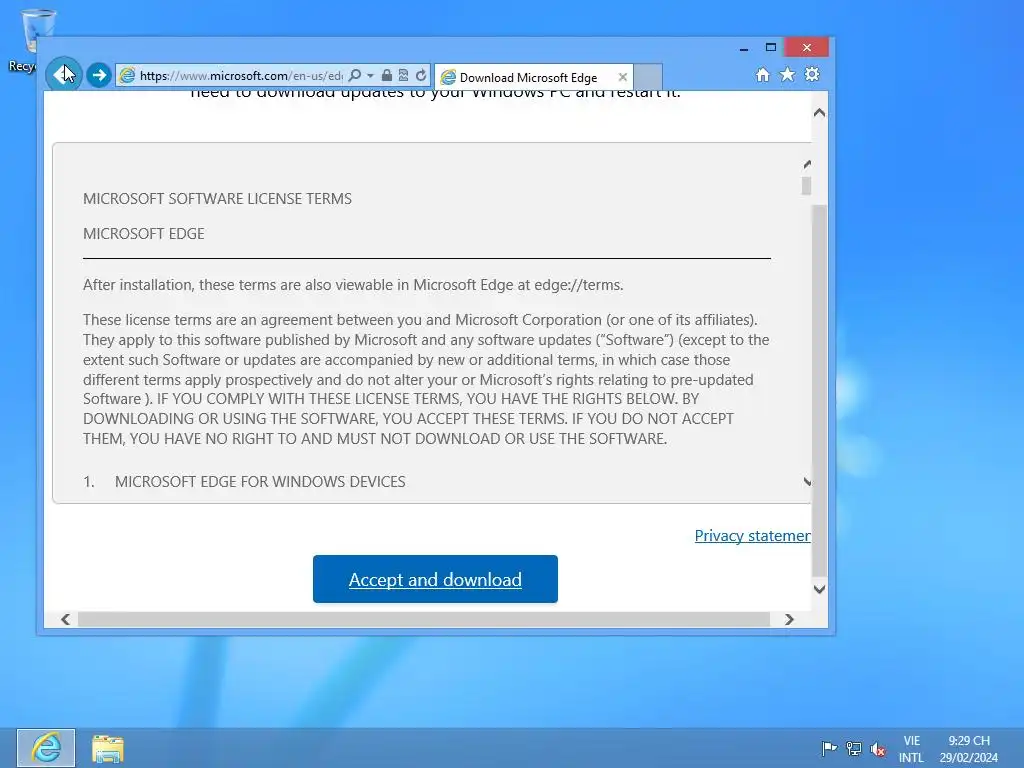Click the Forward navigation arrow
The width and height of the screenshot is (1024, 768).
click(99, 75)
